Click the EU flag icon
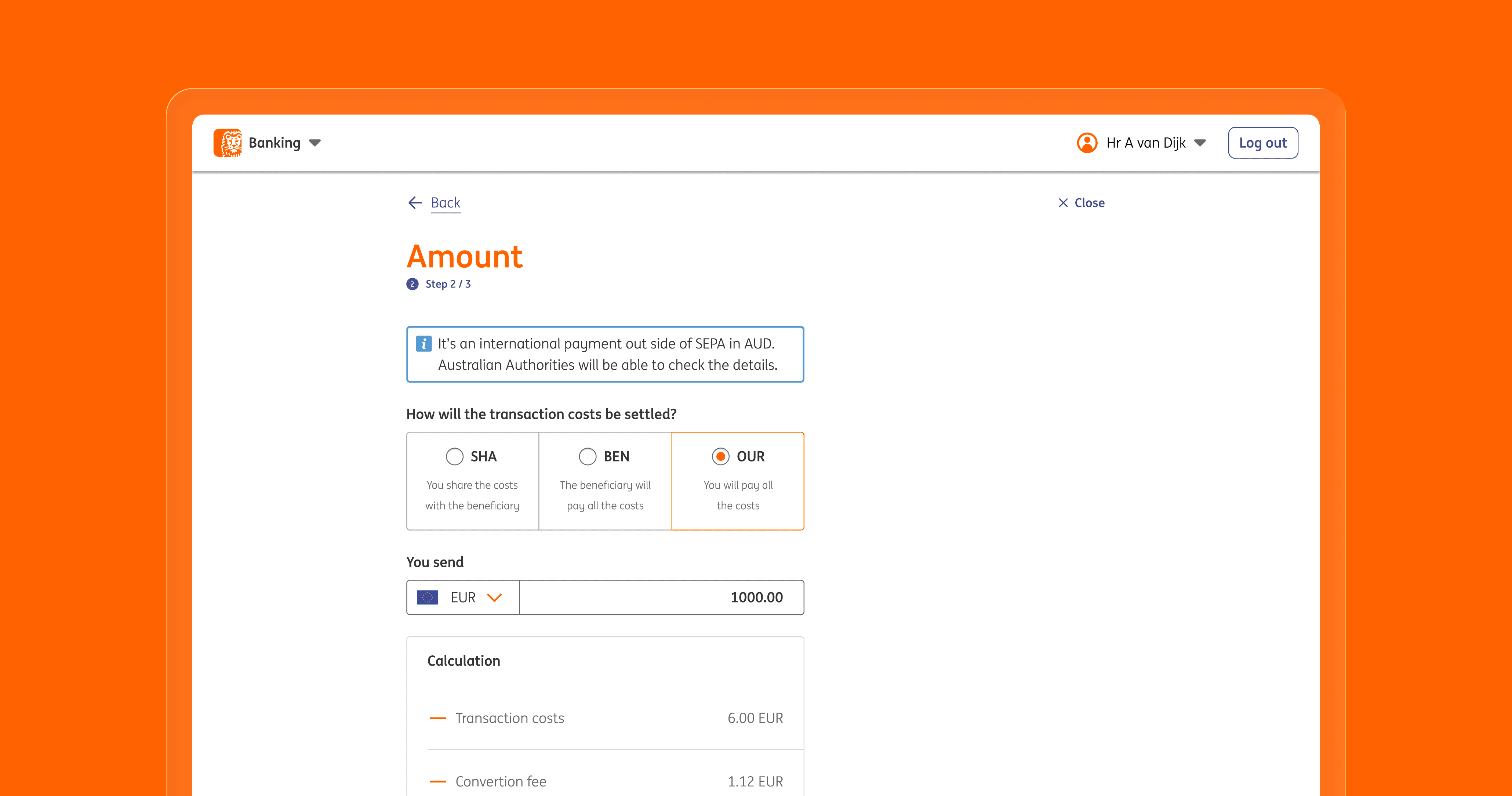The height and width of the screenshot is (796, 1512). coord(427,598)
